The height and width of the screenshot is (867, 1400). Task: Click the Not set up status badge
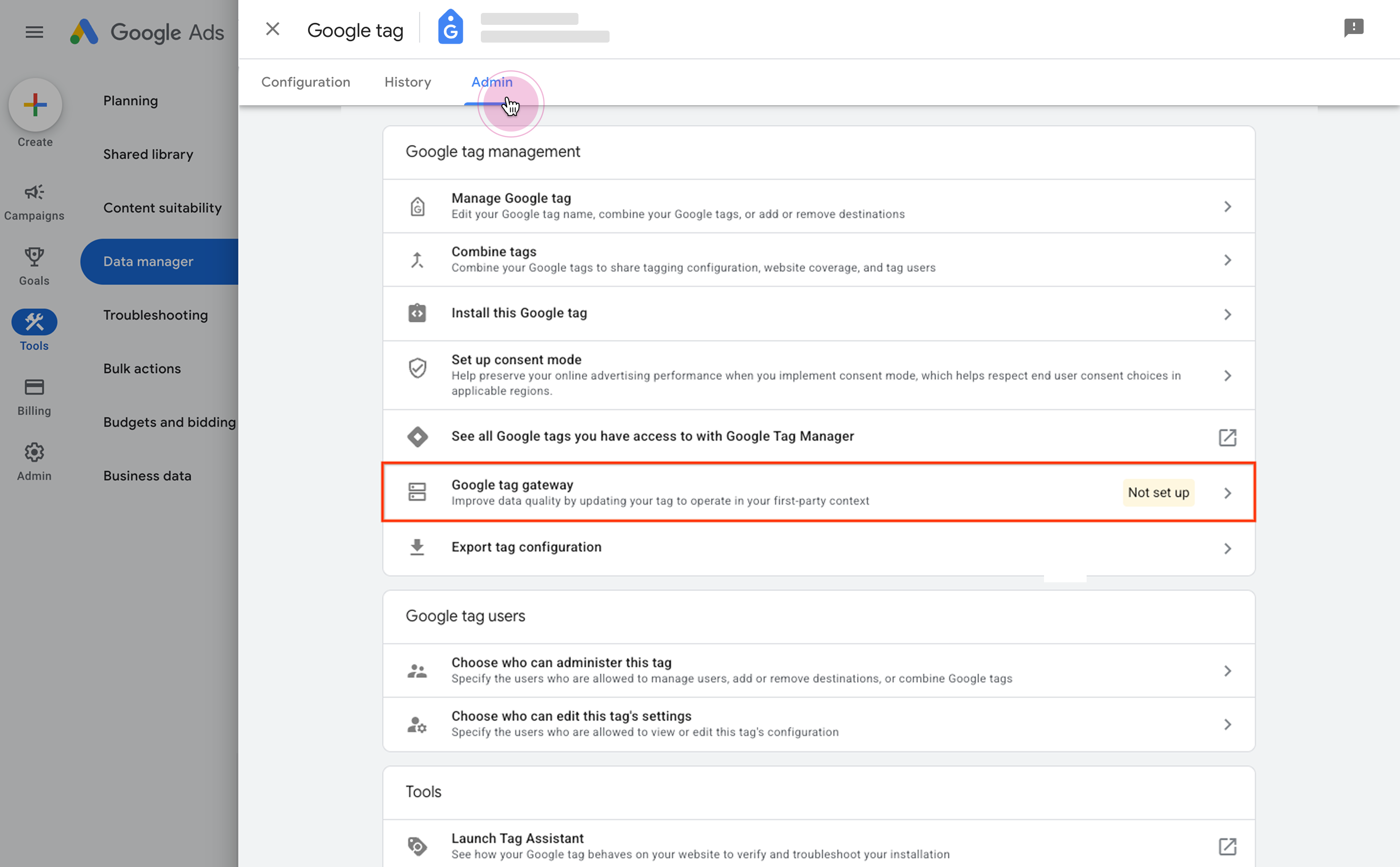point(1158,492)
